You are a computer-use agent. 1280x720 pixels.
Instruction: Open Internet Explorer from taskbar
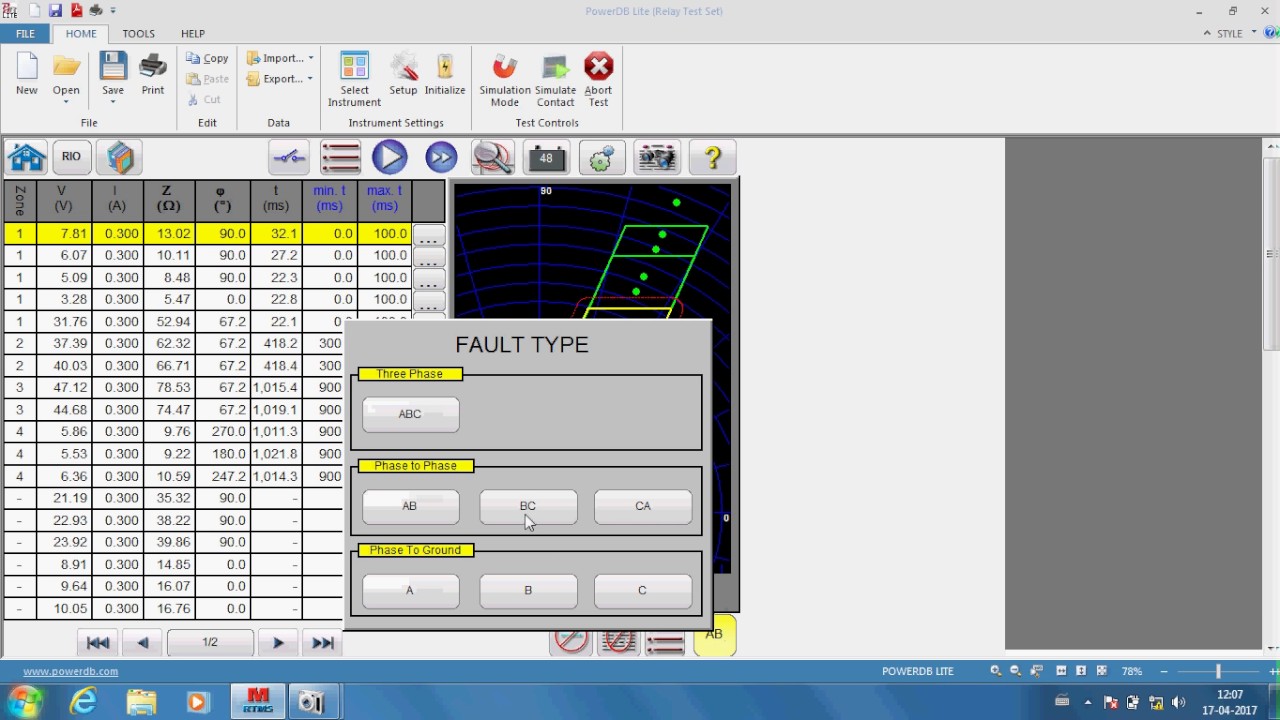coord(83,702)
